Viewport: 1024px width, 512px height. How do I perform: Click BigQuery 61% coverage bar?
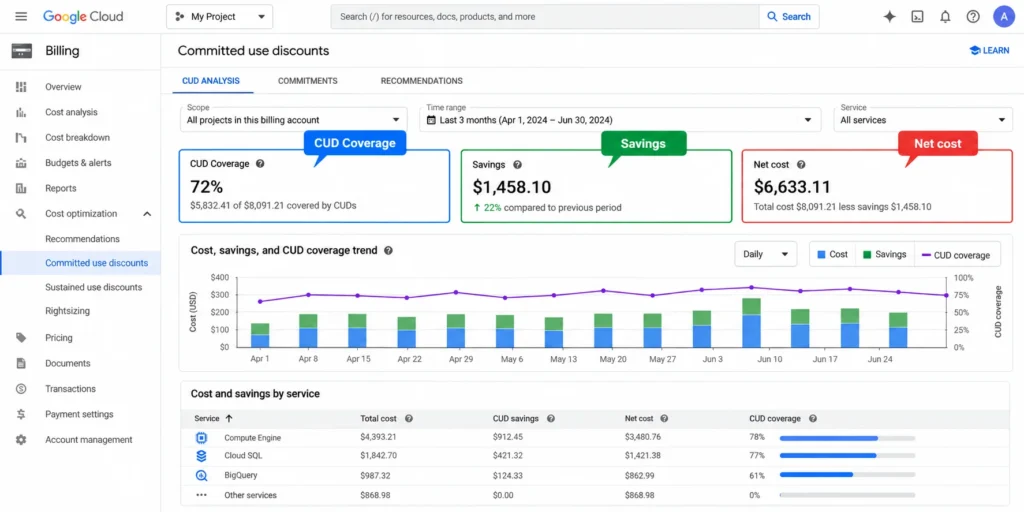(847, 475)
